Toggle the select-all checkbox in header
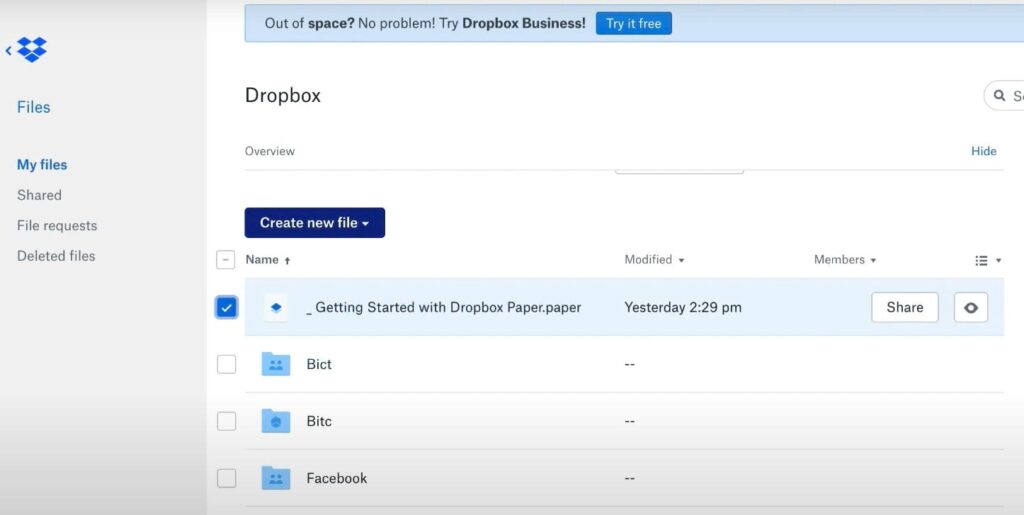The height and width of the screenshot is (515, 1024). pyautogui.click(x=225, y=260)
